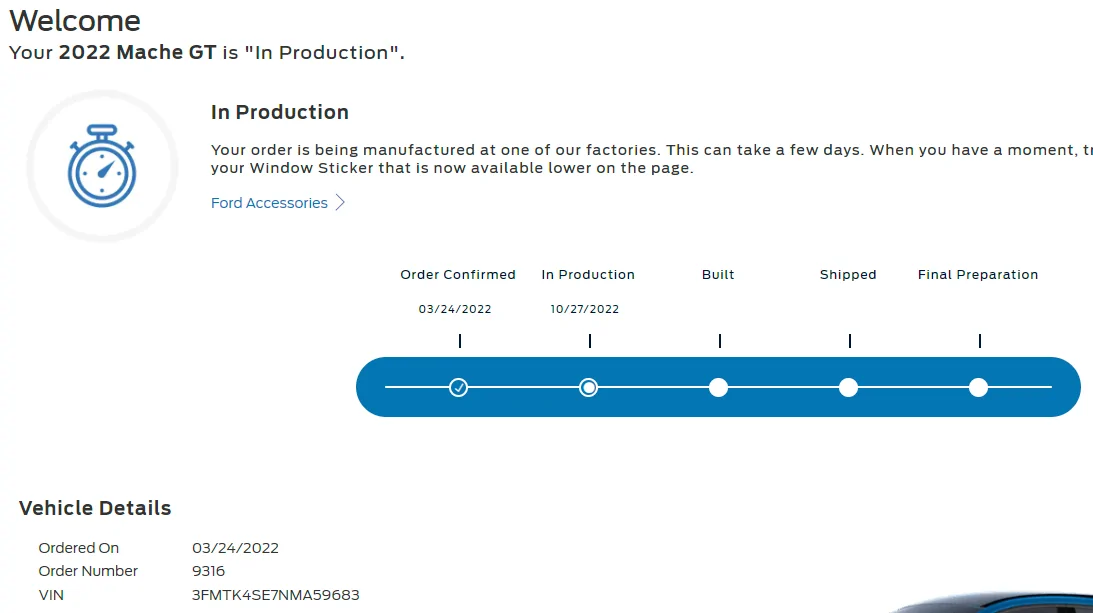Select the Order Confirmed checkmark marker
The height and width of the screenshot is (613, 1093).
[458, 387]
